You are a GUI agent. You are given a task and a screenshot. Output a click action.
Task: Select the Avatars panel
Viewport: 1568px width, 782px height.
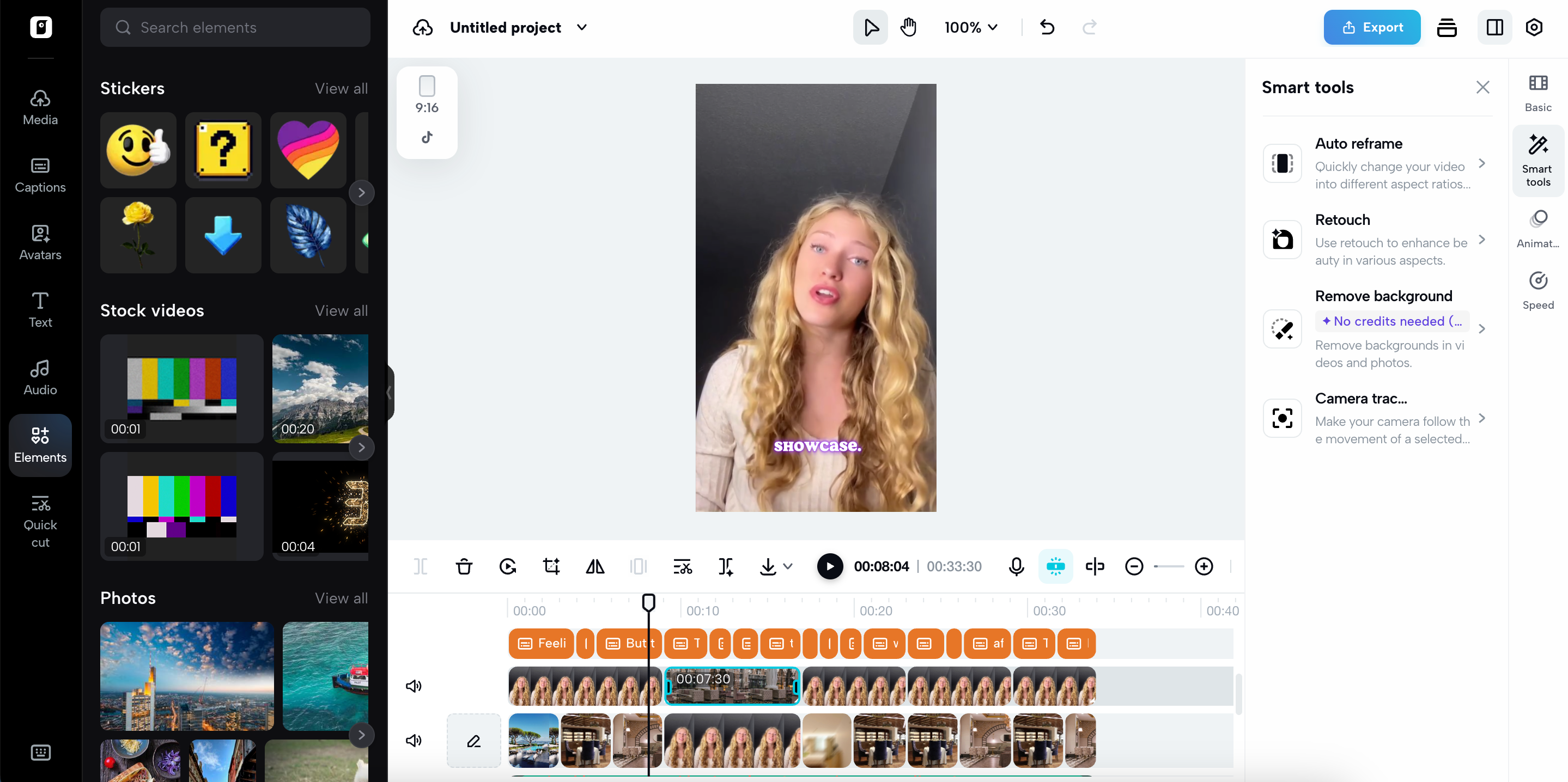(39, 242)
